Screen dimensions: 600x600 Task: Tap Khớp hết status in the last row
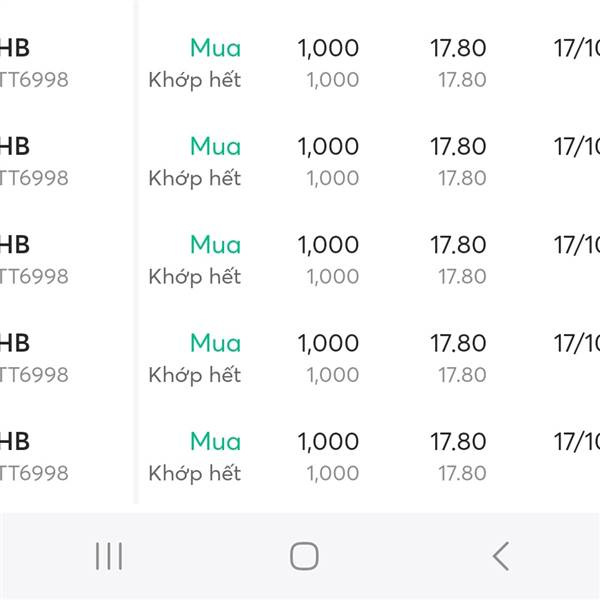[195, 473]
